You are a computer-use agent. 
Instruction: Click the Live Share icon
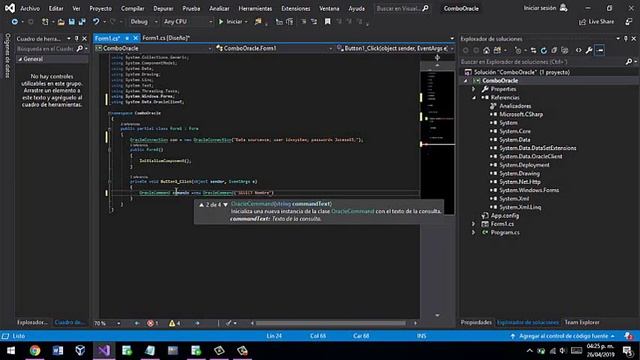(582, 22)
